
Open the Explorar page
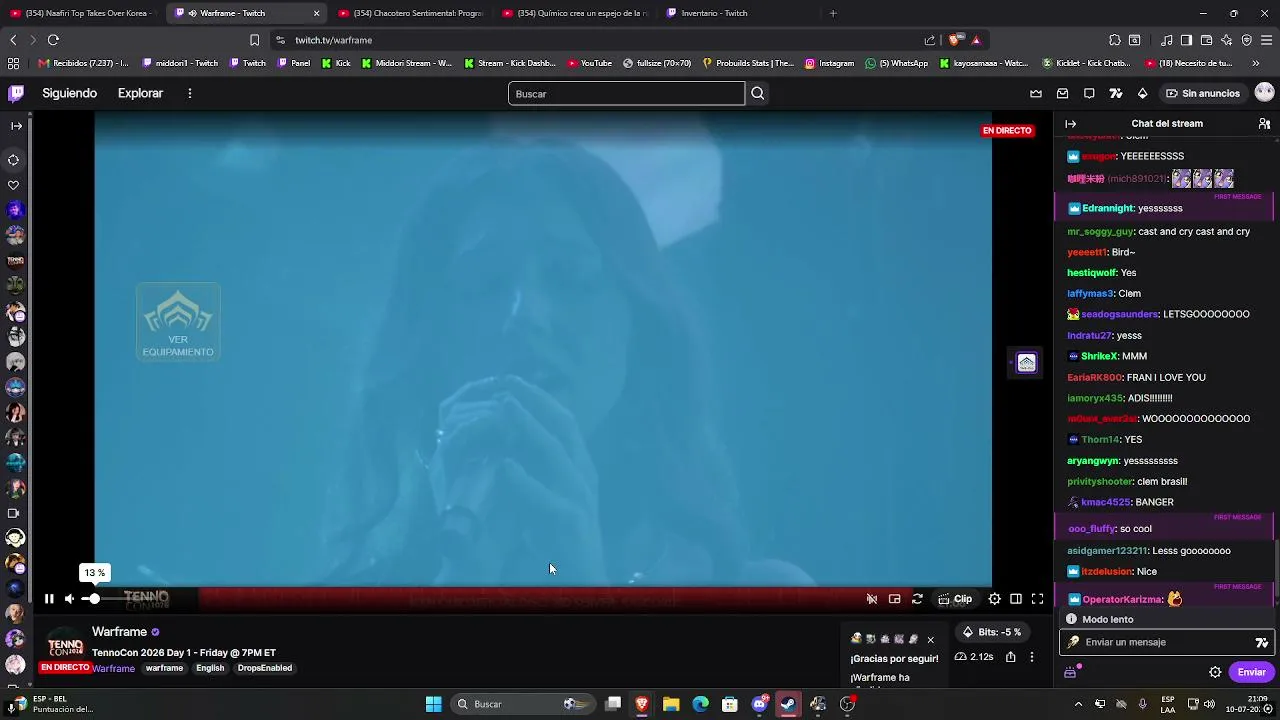[140, 93]
